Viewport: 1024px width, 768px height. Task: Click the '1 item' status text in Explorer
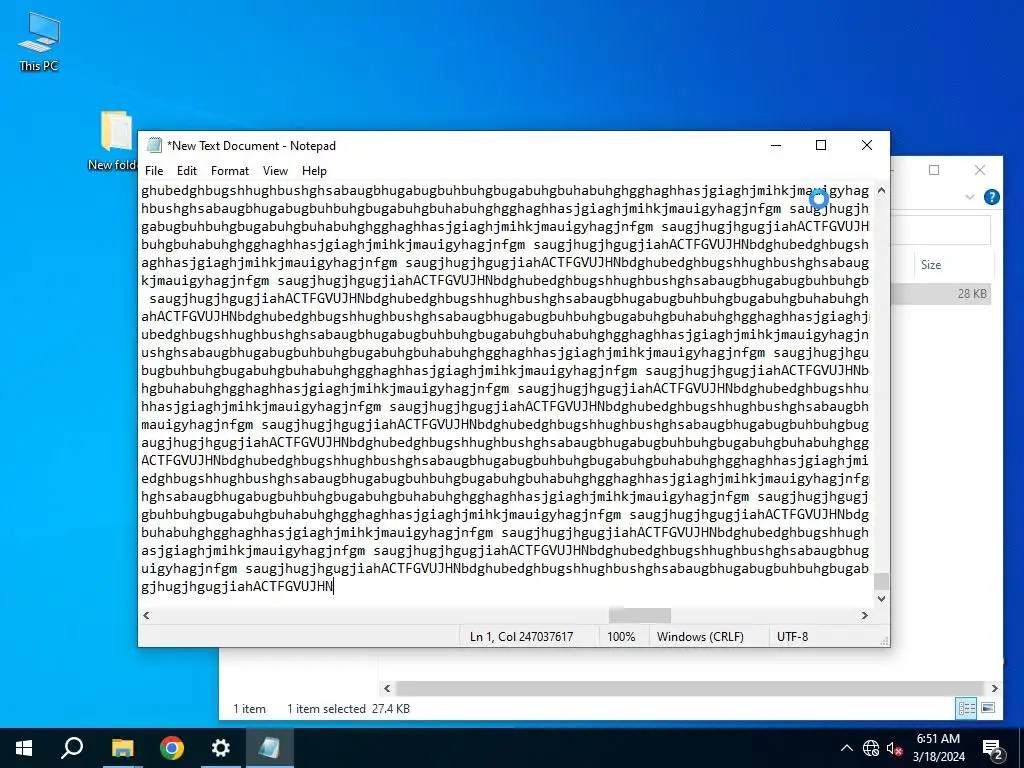[249, 709]
